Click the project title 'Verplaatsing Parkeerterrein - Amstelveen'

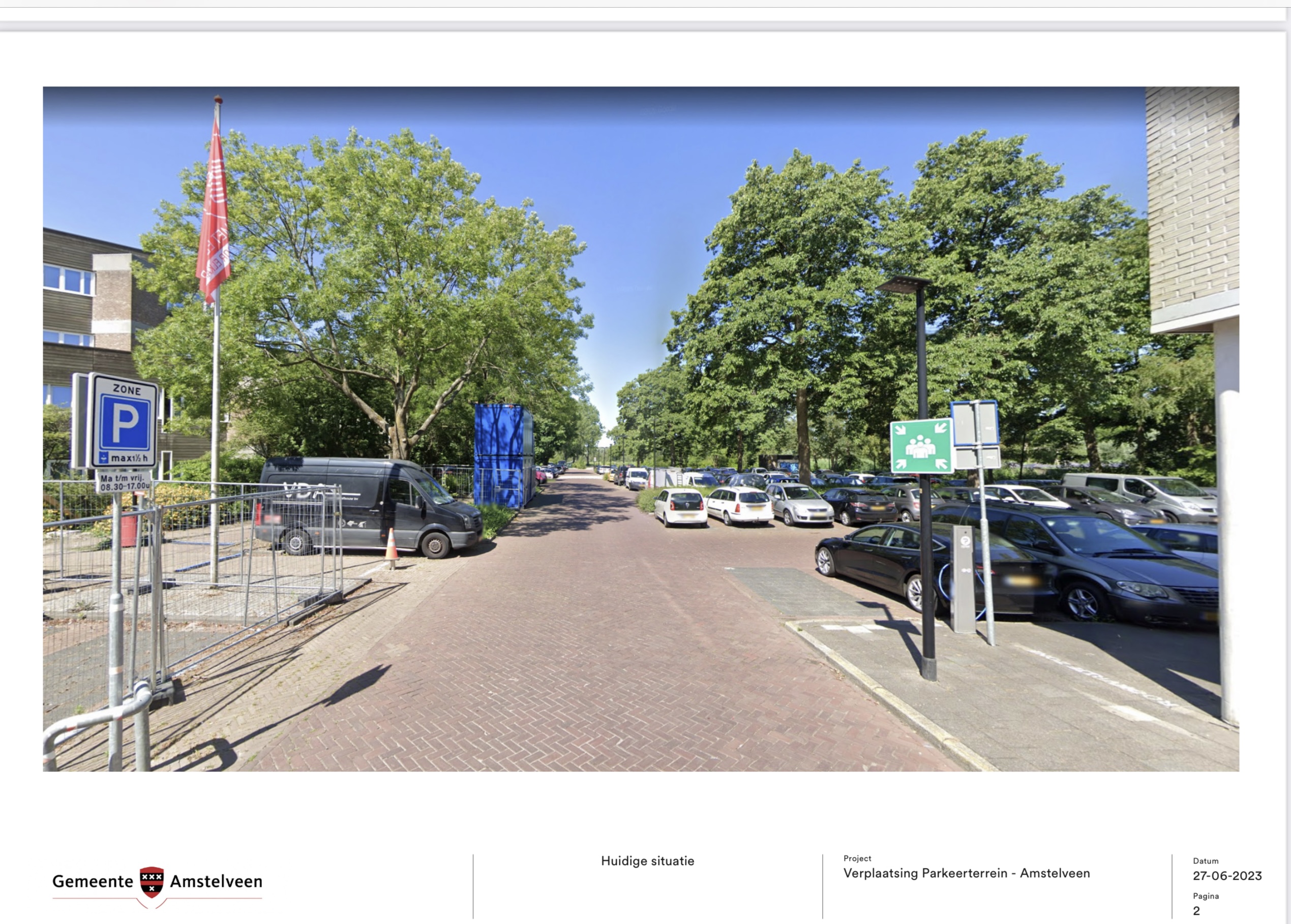click(966, 873)
